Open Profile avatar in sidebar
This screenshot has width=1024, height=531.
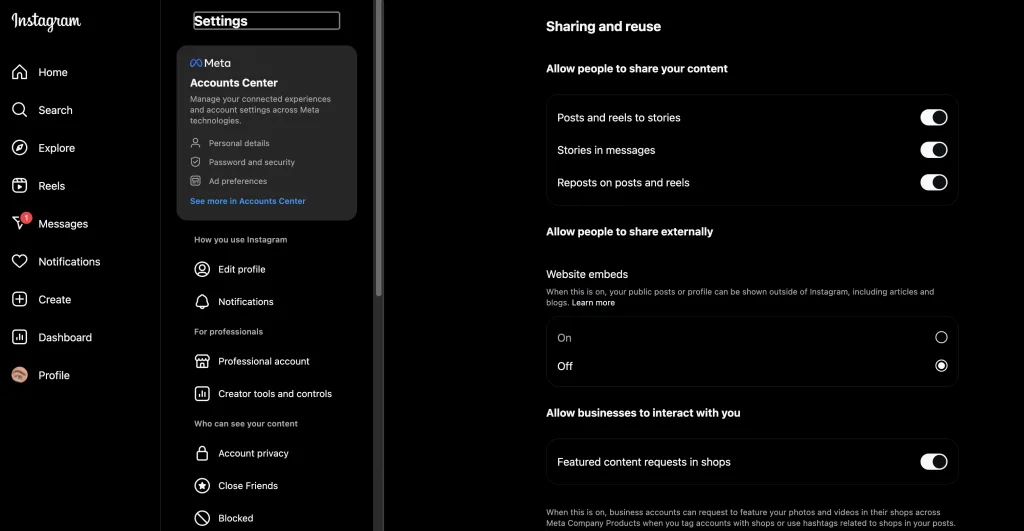point(20,375)
